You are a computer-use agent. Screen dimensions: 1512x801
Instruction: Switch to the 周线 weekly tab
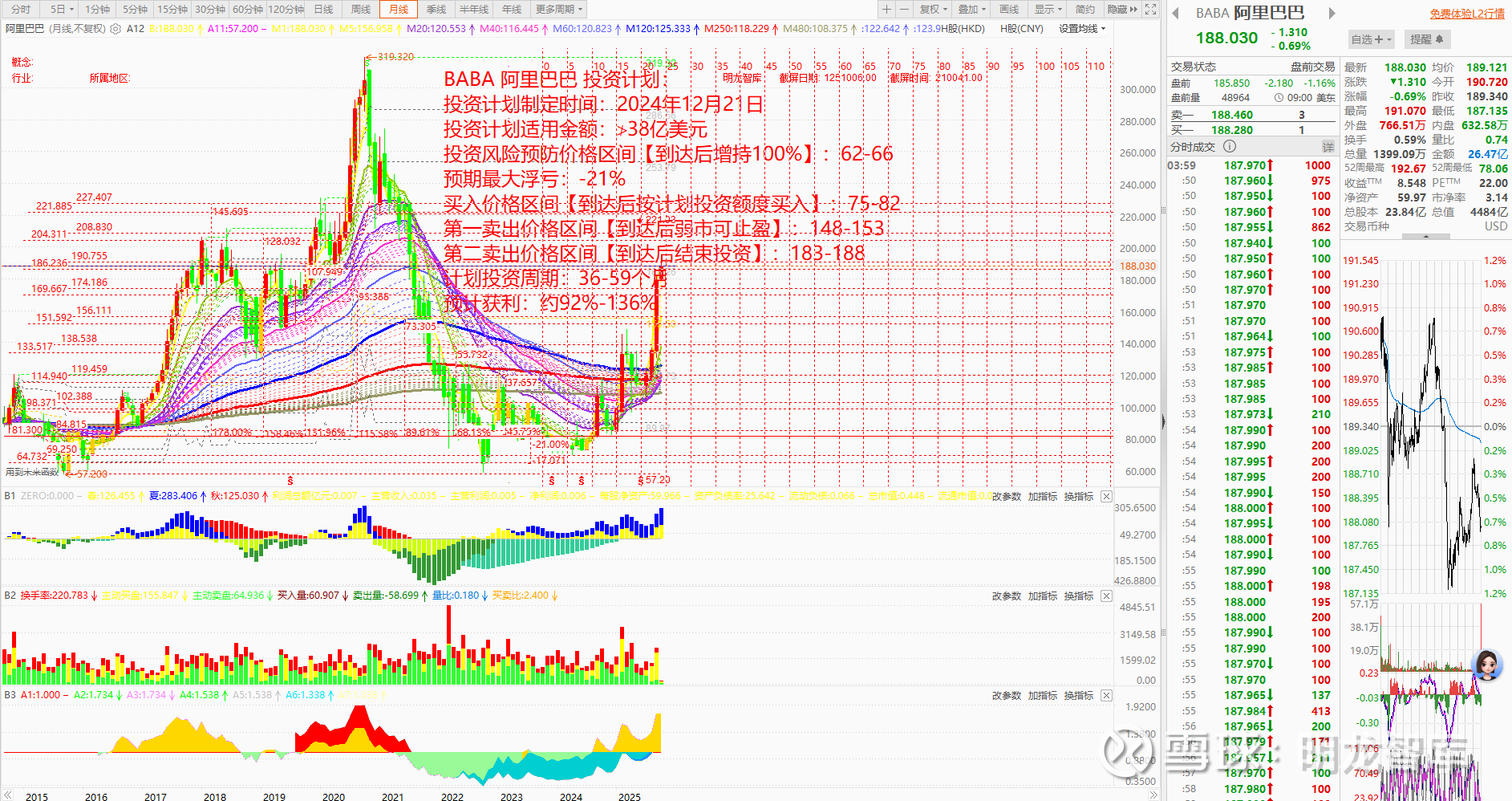point(361,10)
